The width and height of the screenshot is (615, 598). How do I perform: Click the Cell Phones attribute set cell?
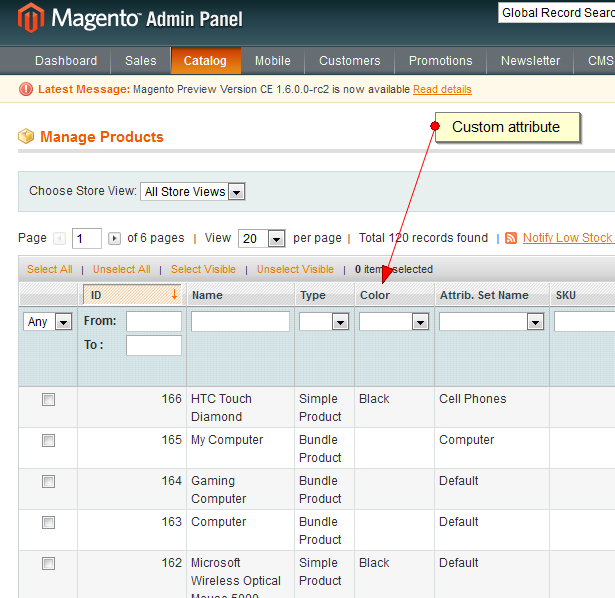click(x=473, y=399)
